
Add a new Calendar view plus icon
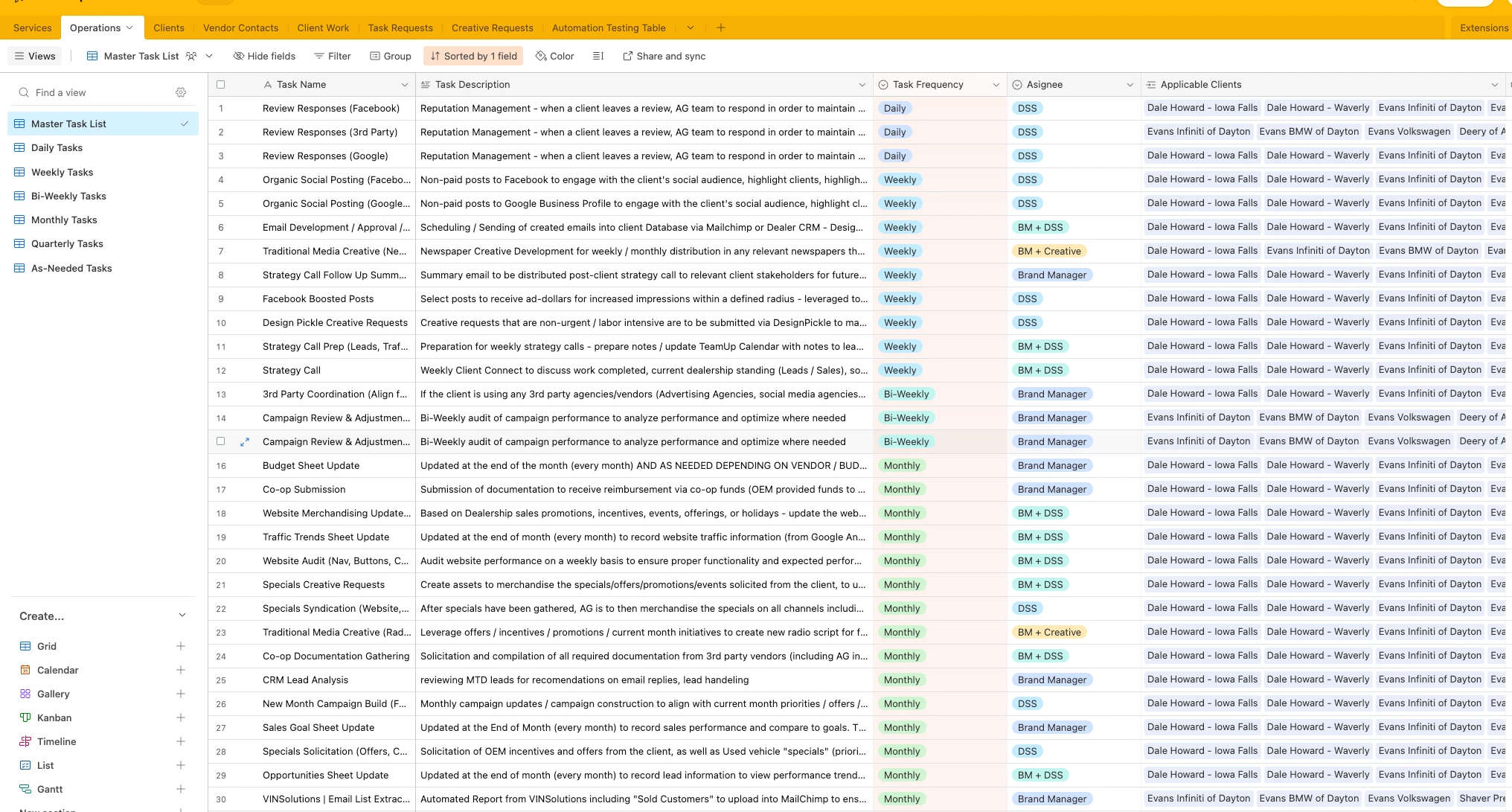pos(181,670)
